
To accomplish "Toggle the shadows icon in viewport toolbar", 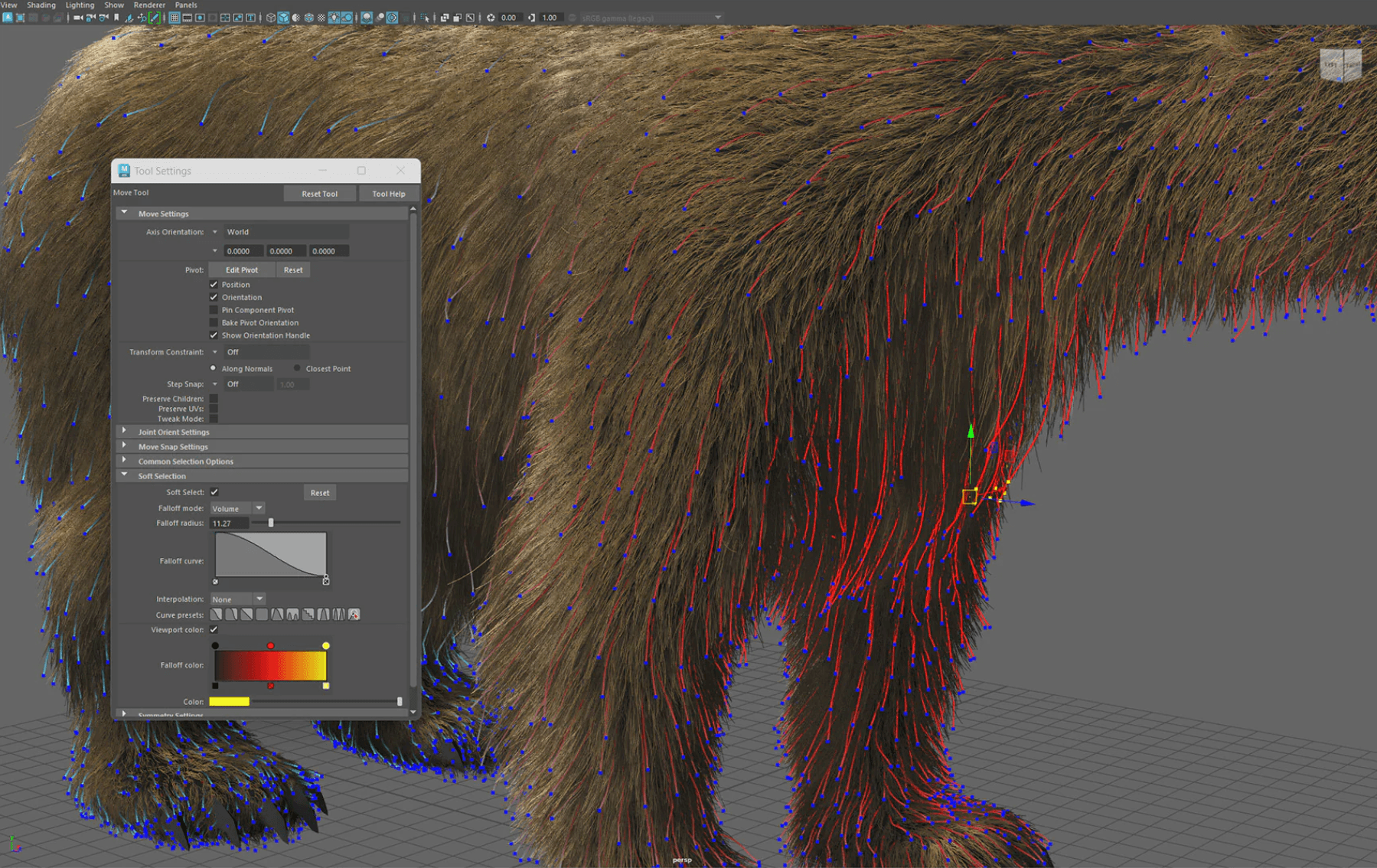I will coord(347,18).
